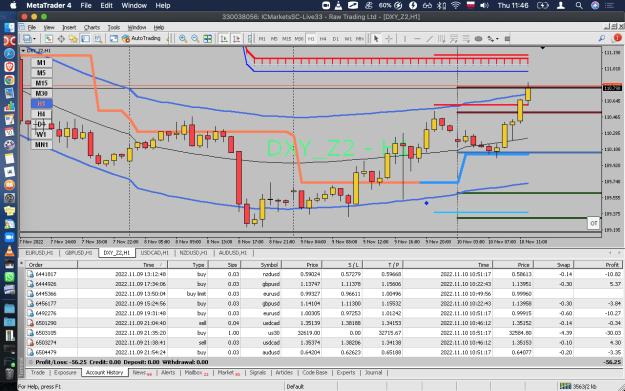Open the Insert menu in MetaTrader

pos(69,28)
